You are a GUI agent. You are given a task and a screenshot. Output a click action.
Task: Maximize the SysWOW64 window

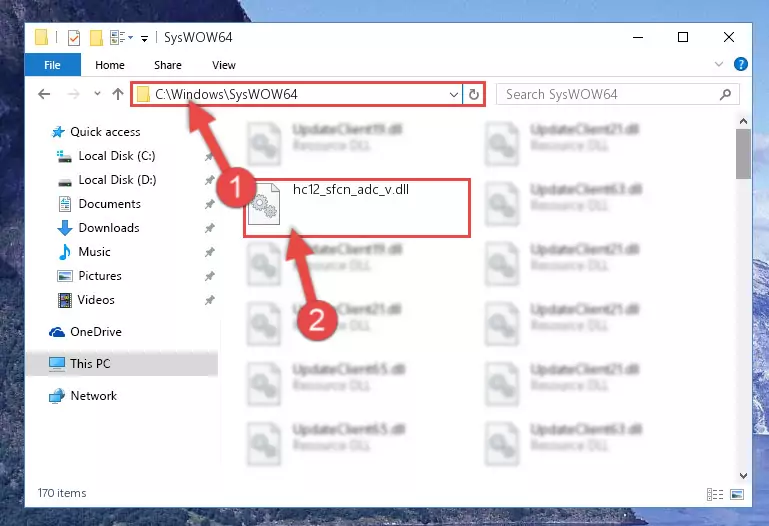[683, 37]
